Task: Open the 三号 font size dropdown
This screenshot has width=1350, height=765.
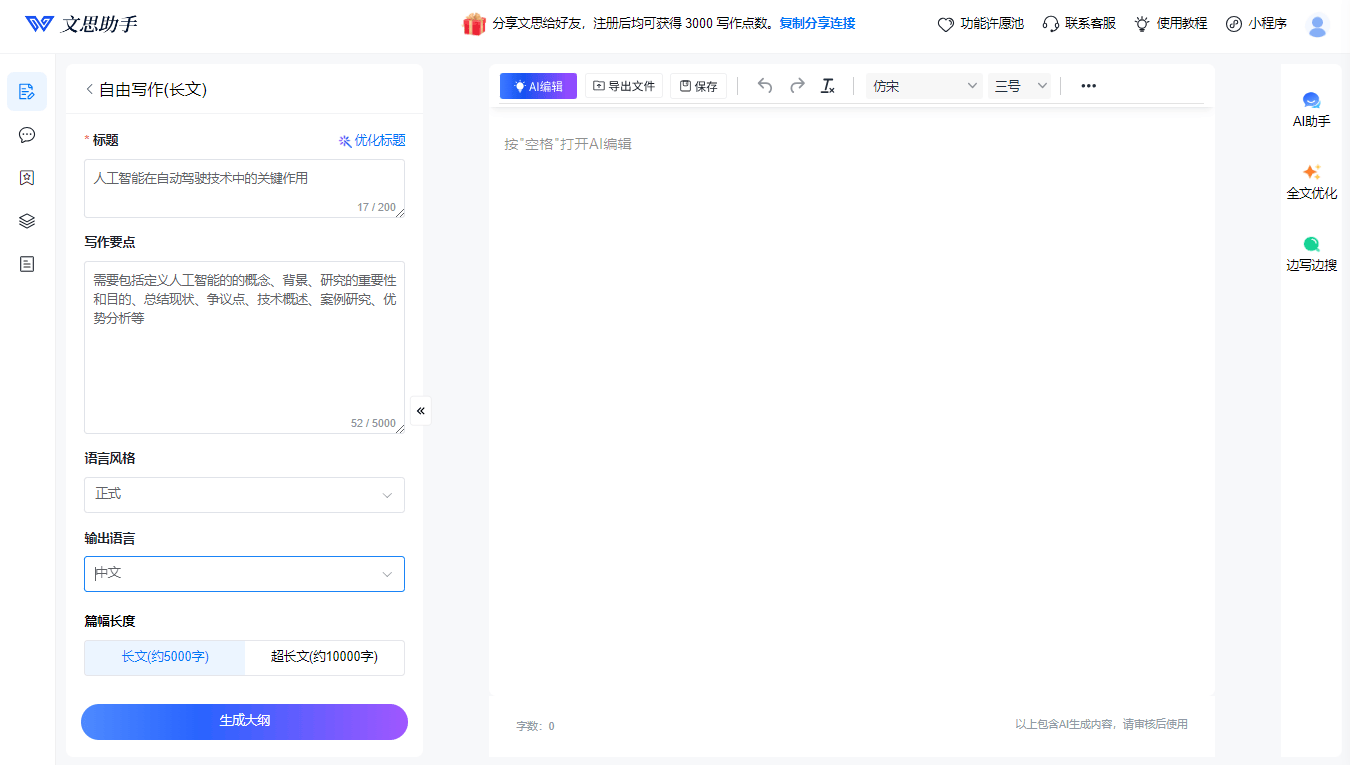Action: (1020, 86)
